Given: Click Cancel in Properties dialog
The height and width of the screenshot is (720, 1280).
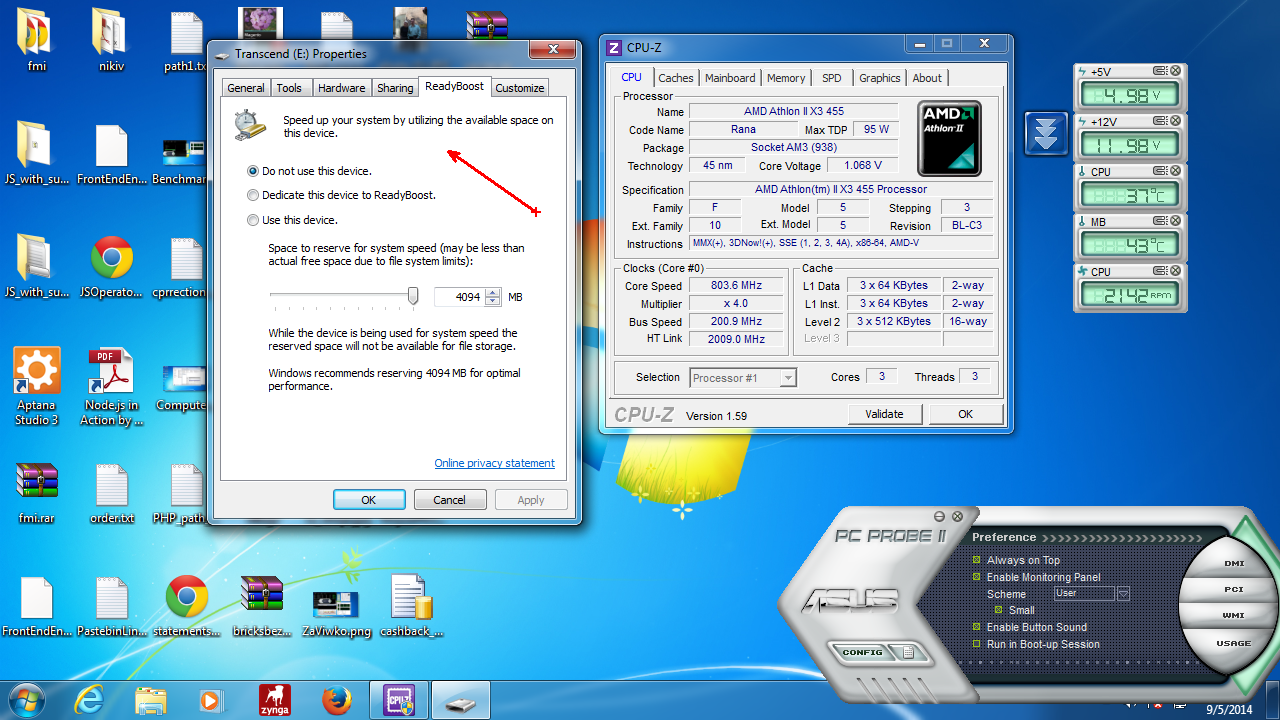Looking at the screenshot, I should (x=450, y=500).
